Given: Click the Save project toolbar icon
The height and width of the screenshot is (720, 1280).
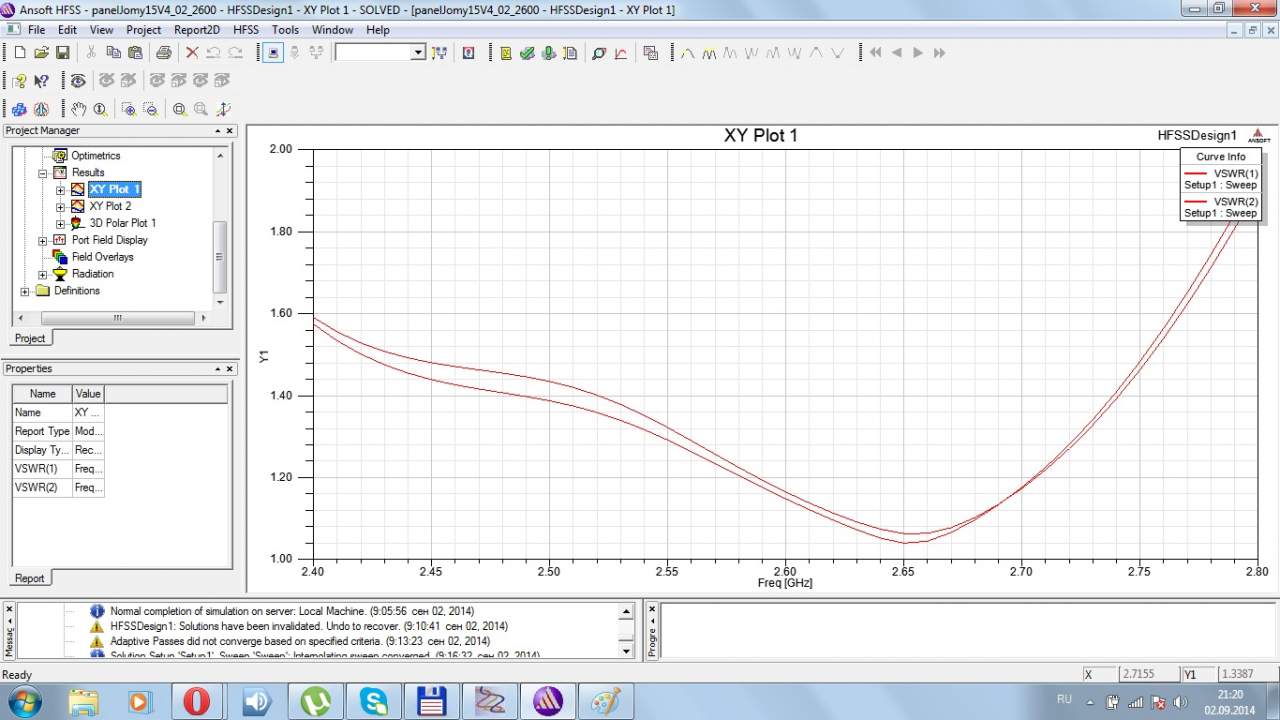Looking at the screenshot, I should (62, 53).
